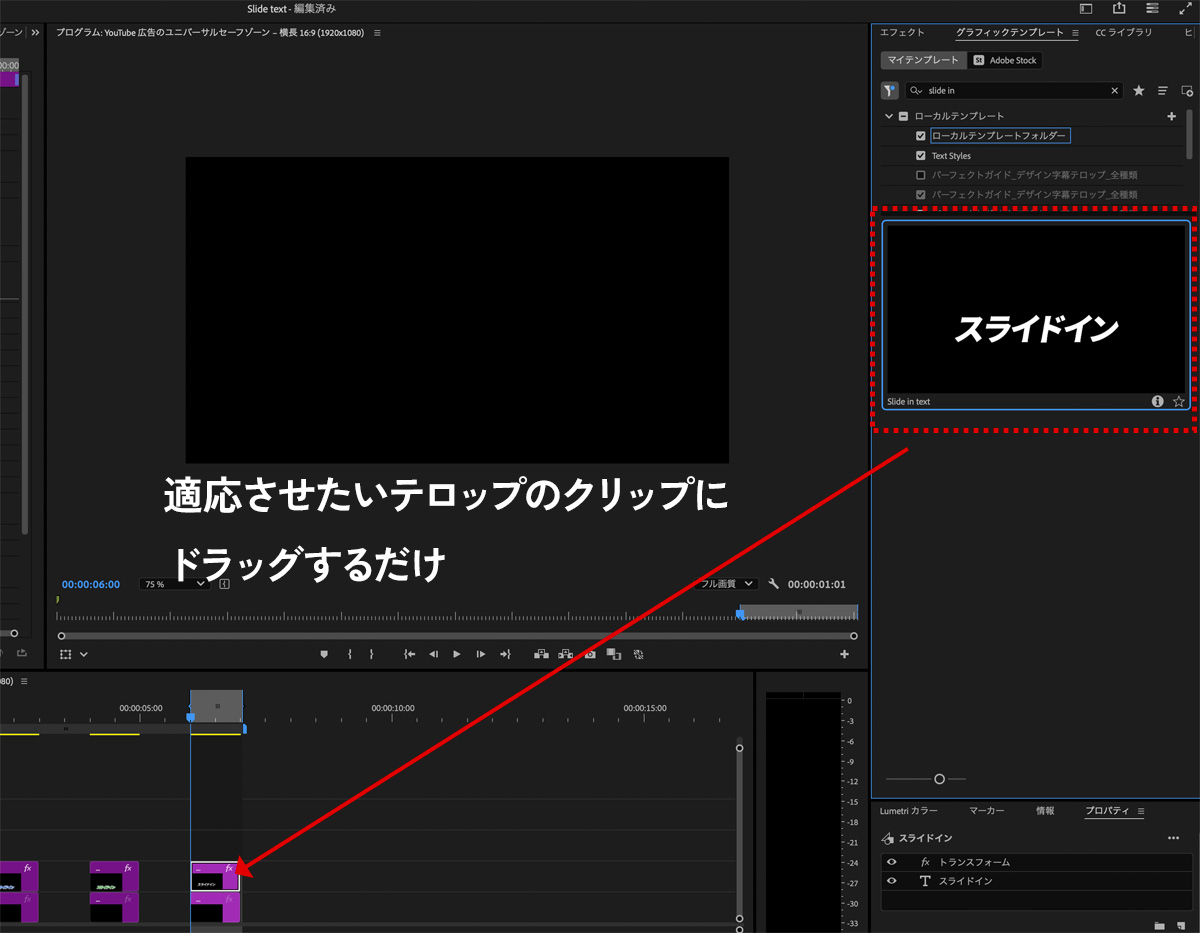
Task: Uncheck the Text Styles checkbox
Action: pos(921,156)
